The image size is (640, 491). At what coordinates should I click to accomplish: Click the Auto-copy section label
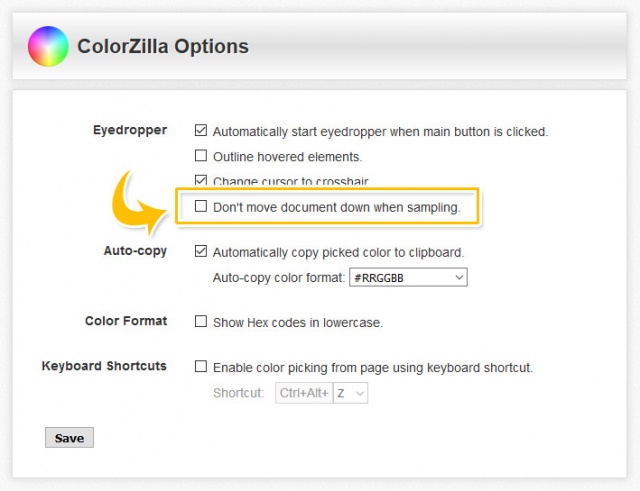click(x=135, y=251)
